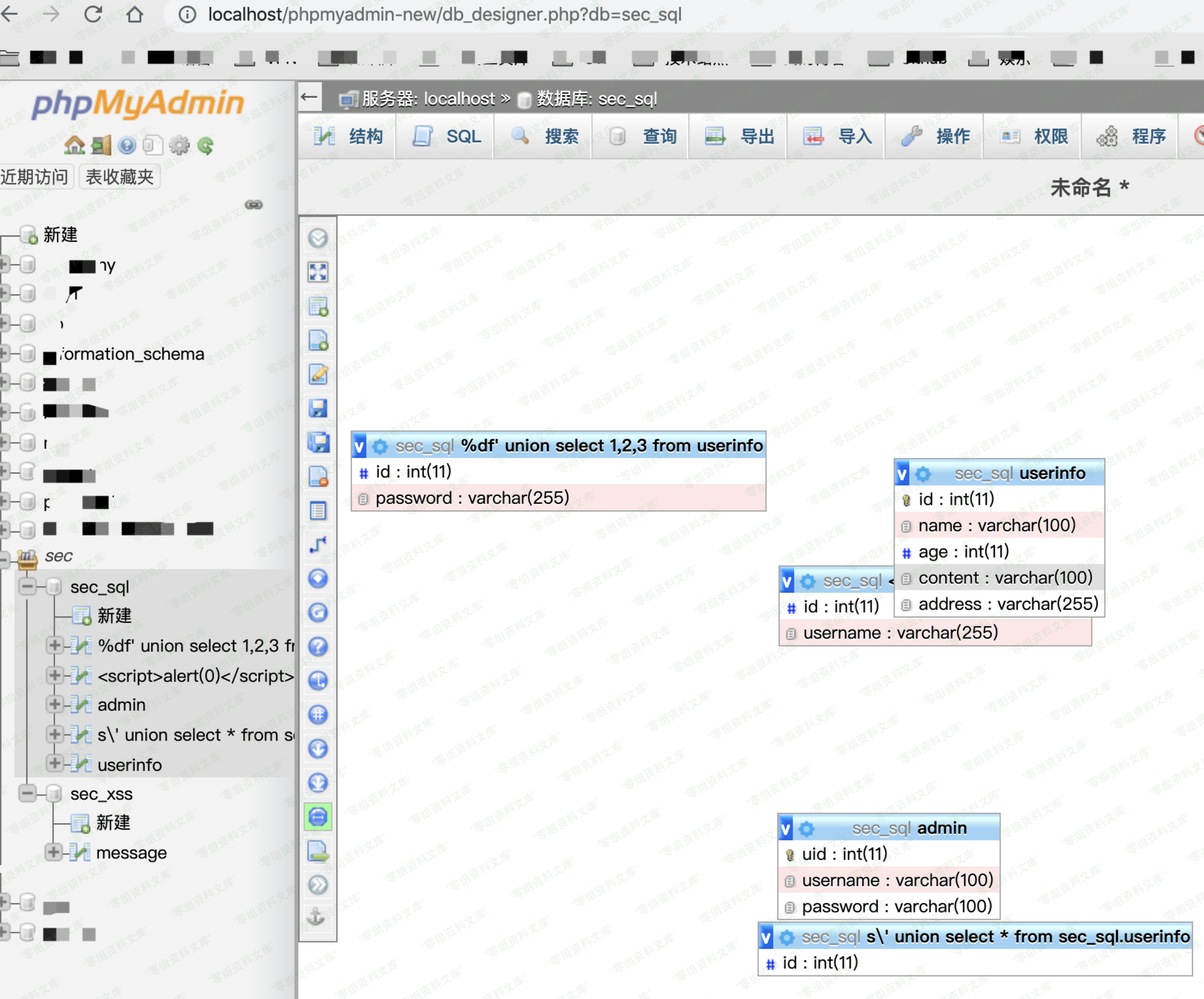Open userinfo table in navigation tree
Screen dimensions: 1204x999
tap(130, 765)
